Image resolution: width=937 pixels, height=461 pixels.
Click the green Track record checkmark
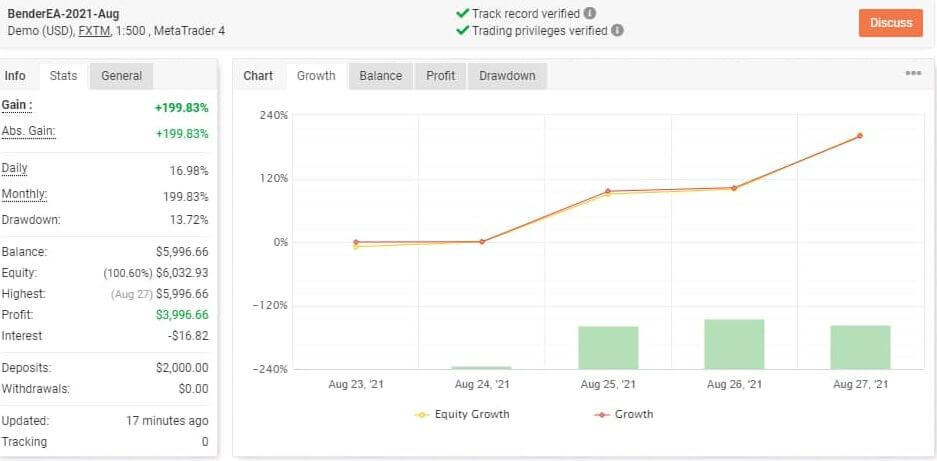click(462, 14)
